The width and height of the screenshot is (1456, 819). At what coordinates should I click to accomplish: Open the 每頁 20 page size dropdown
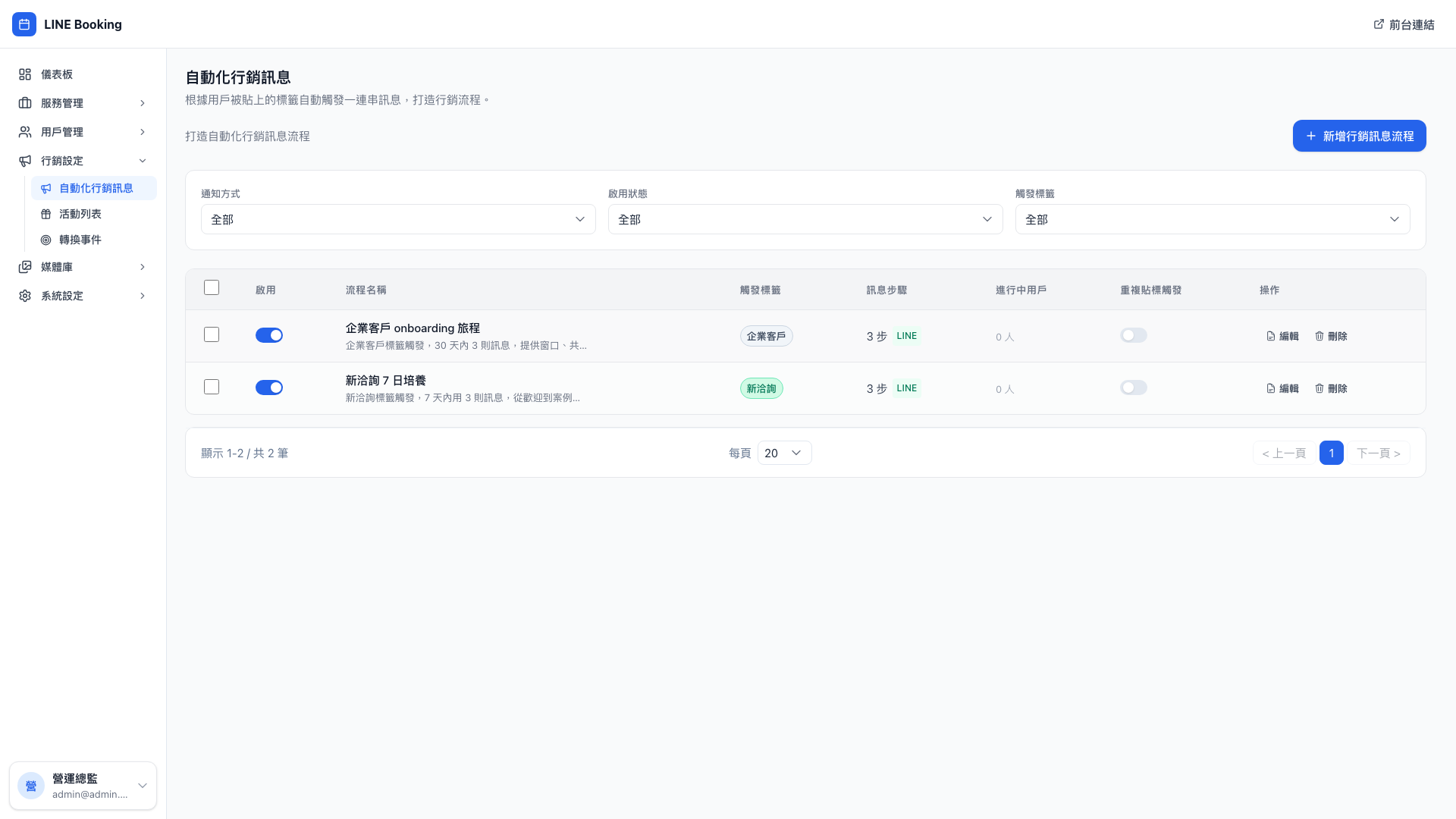tap(784, 453)
